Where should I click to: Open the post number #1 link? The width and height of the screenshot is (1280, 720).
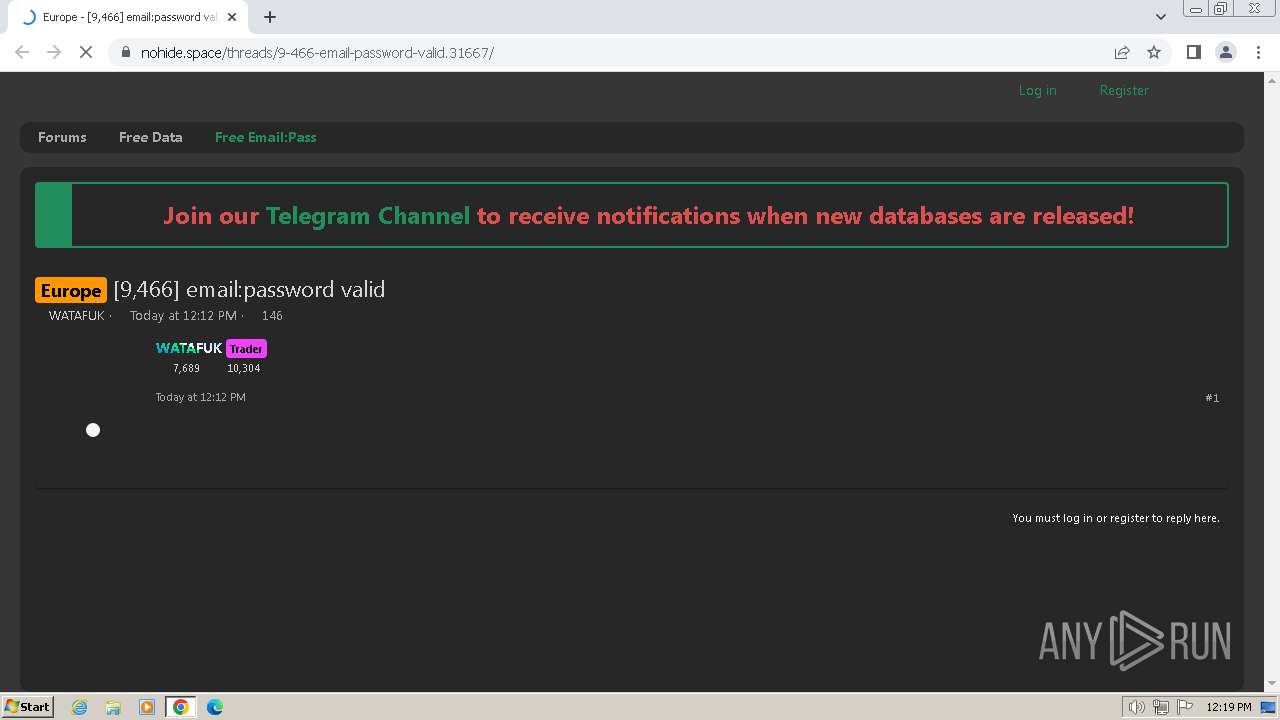tap(1212, 398)
